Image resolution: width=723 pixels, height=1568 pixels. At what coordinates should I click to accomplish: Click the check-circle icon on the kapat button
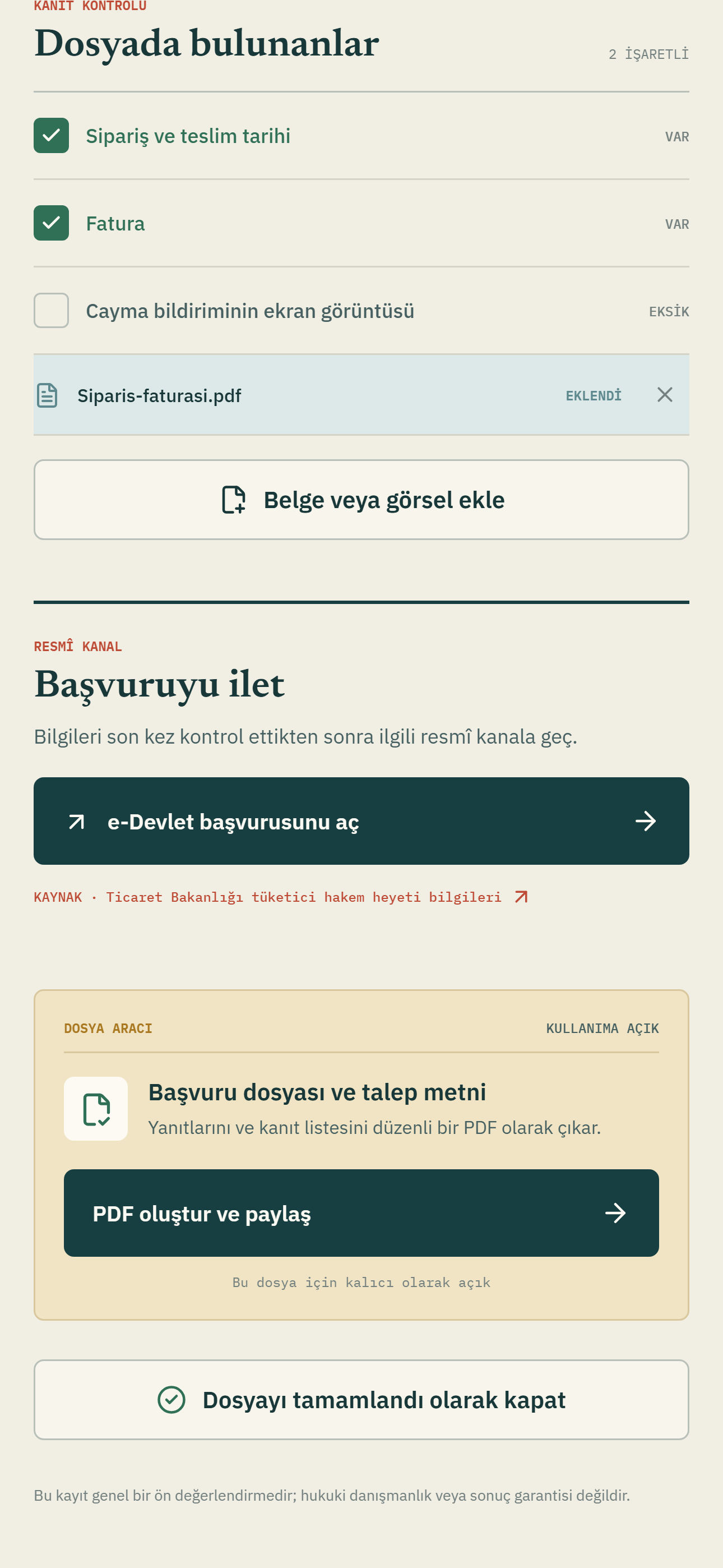tap(172, 1399)
